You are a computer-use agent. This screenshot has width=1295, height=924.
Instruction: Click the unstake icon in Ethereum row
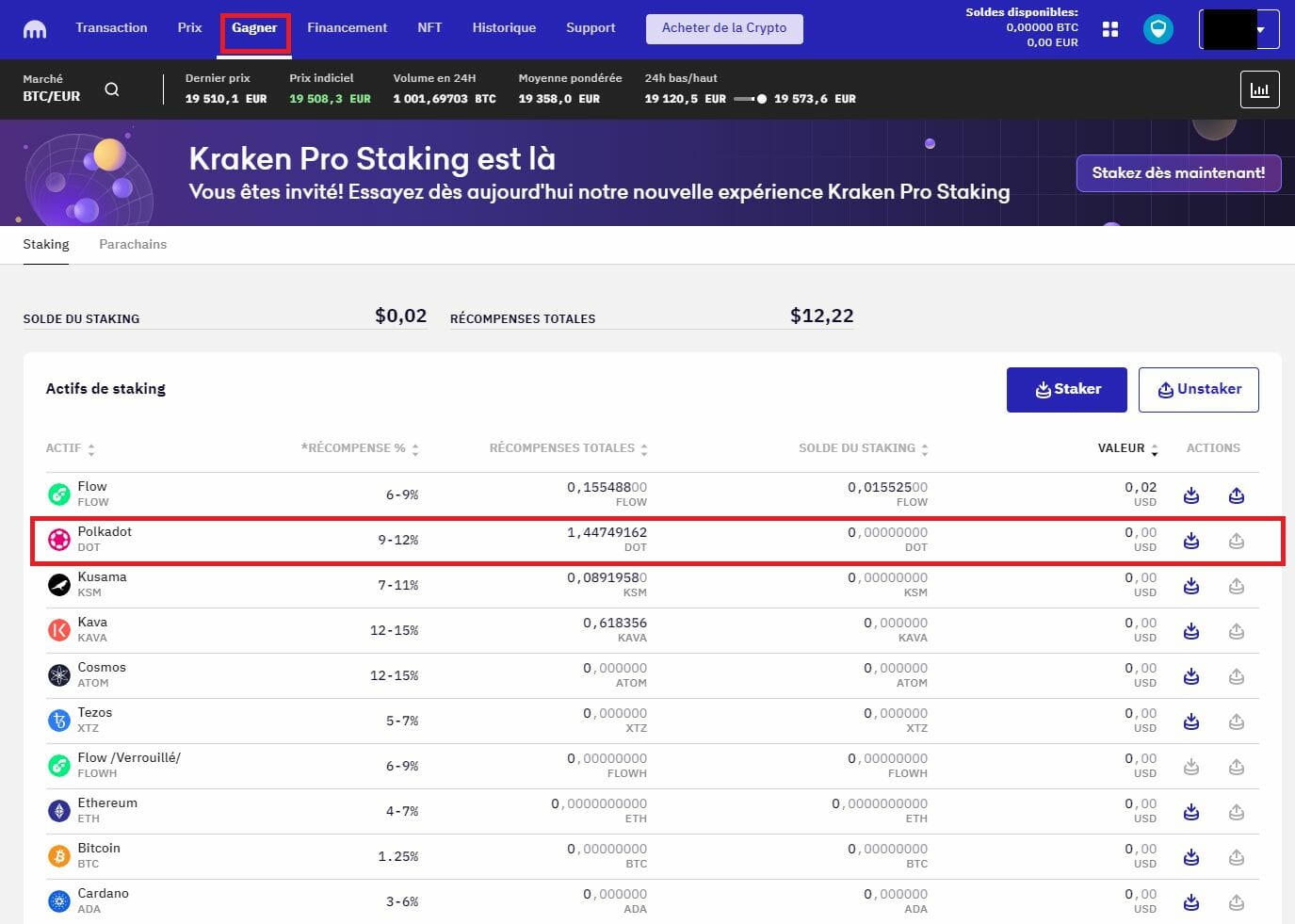(x=1237, y=812)
